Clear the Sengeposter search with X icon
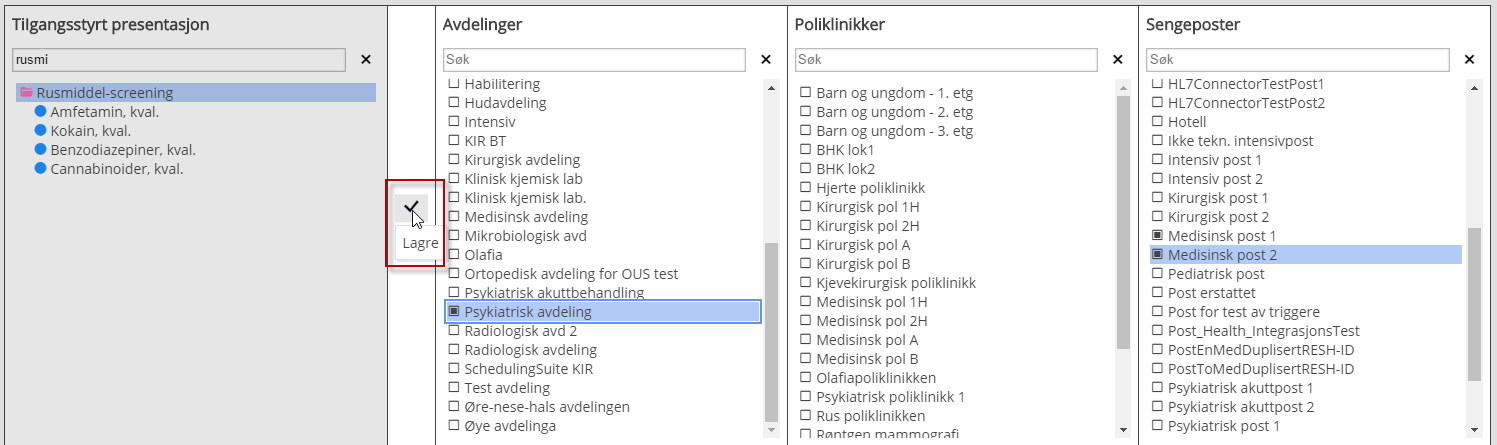This screenshot has width=1497, height=445. pos(1470,60)
